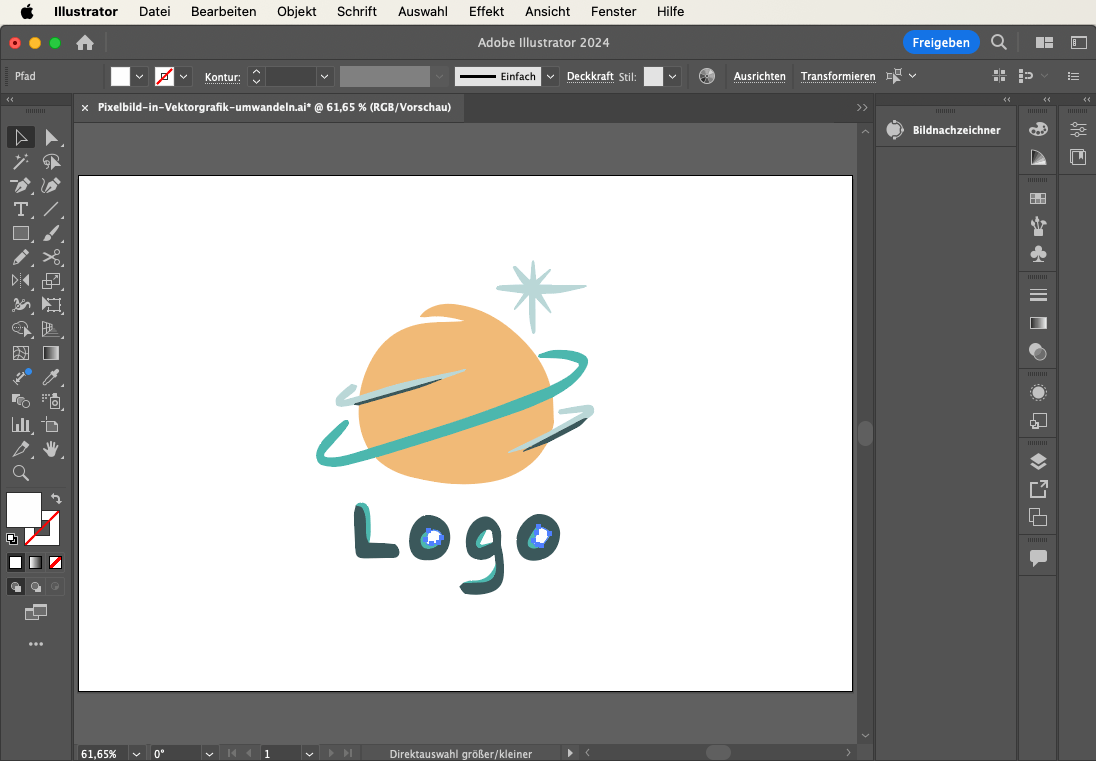Image resolution: width=1096 pixels, height=761 pixels.
Task: Open the Comments panel speech bubble
Action: pyautogui.click(x=1038, y=558)
